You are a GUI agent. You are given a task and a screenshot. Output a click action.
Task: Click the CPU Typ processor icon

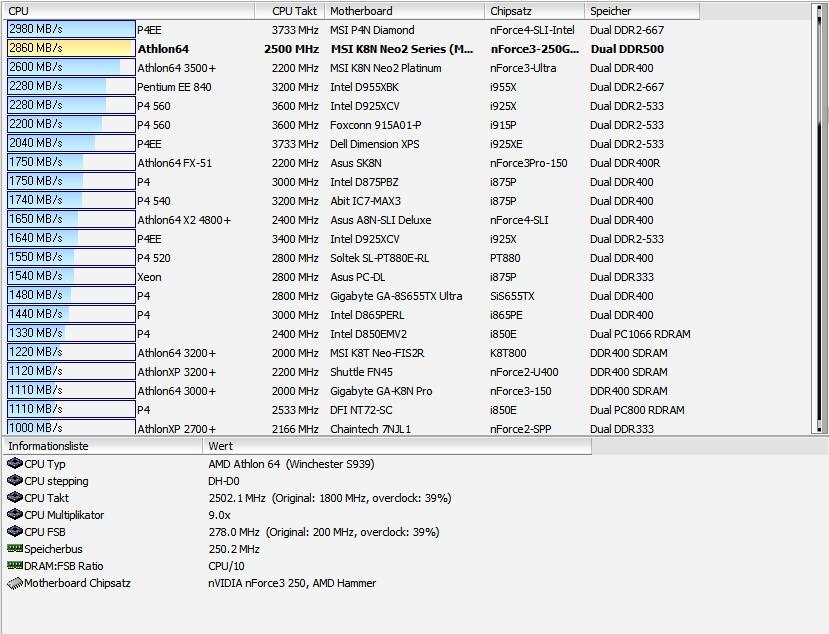[x=14, y=464]
